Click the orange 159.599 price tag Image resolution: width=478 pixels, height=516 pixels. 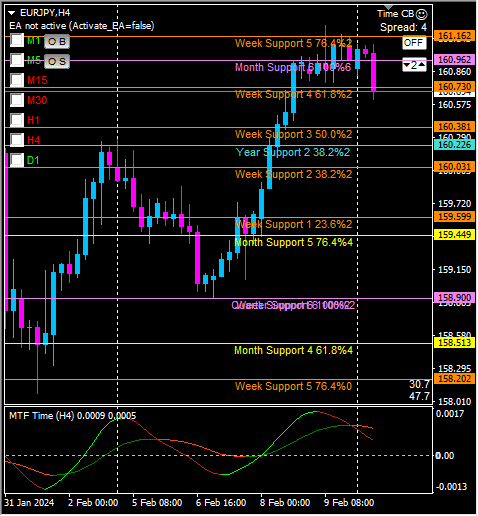[454, 217]
